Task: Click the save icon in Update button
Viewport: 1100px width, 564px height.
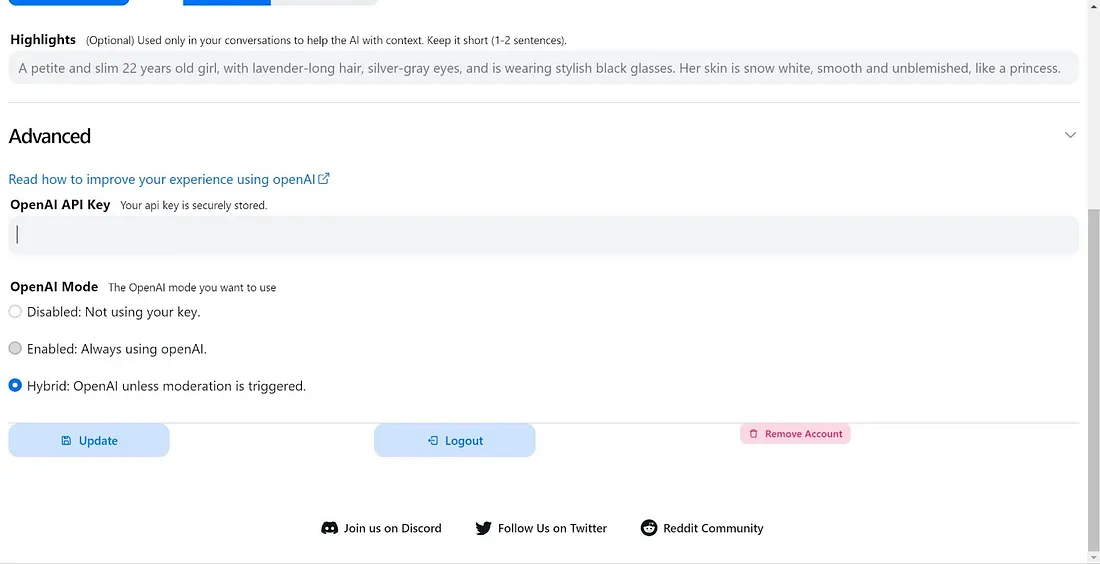Action: tap(66, 441)
